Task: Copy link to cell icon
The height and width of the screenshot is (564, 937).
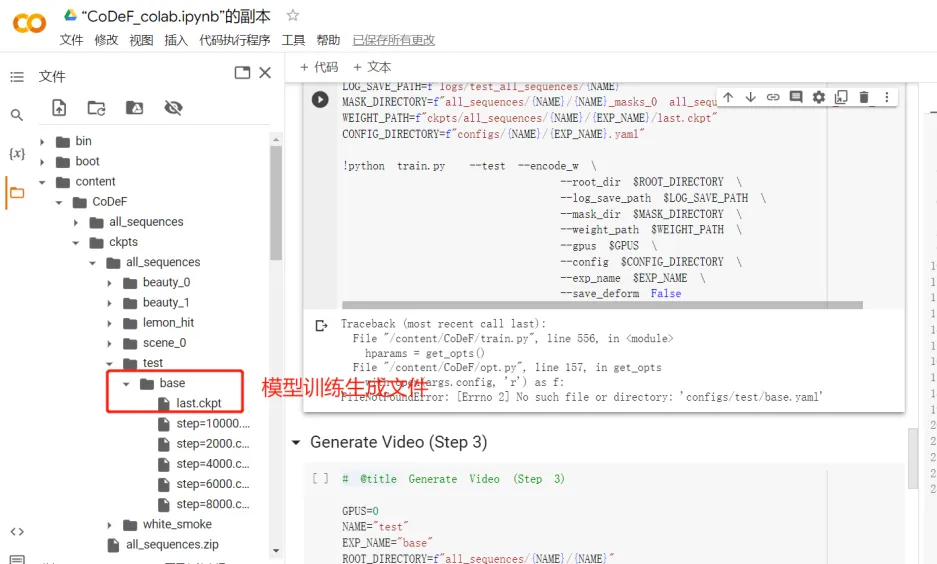Action: pos(773,97)
